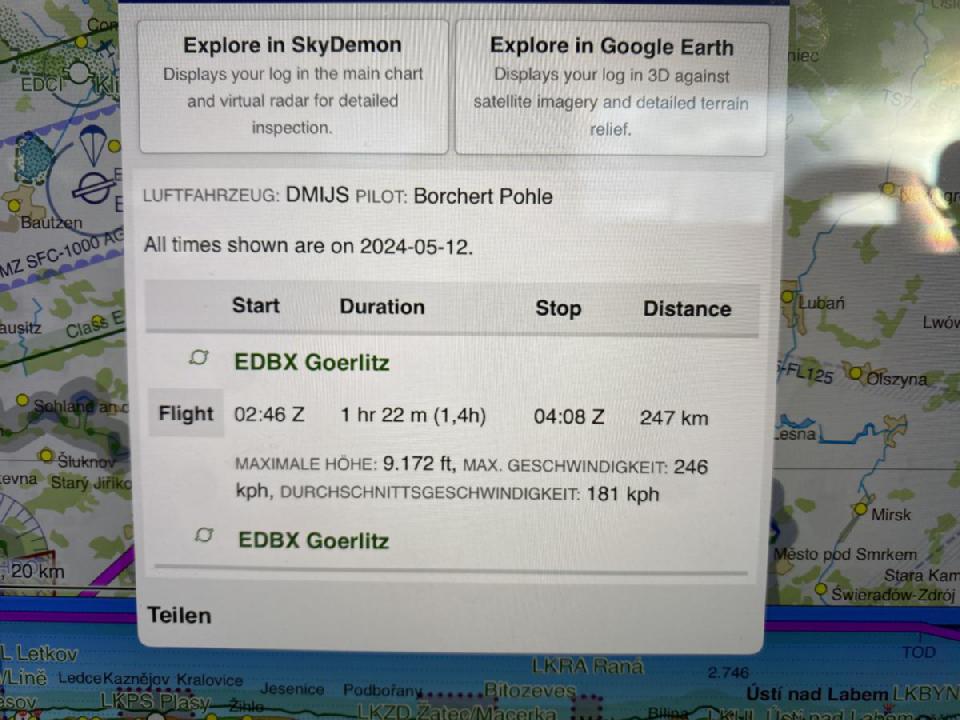Click the Lubań label on the map
Viewport: 960px width, 720px height.
coord(822,302)
